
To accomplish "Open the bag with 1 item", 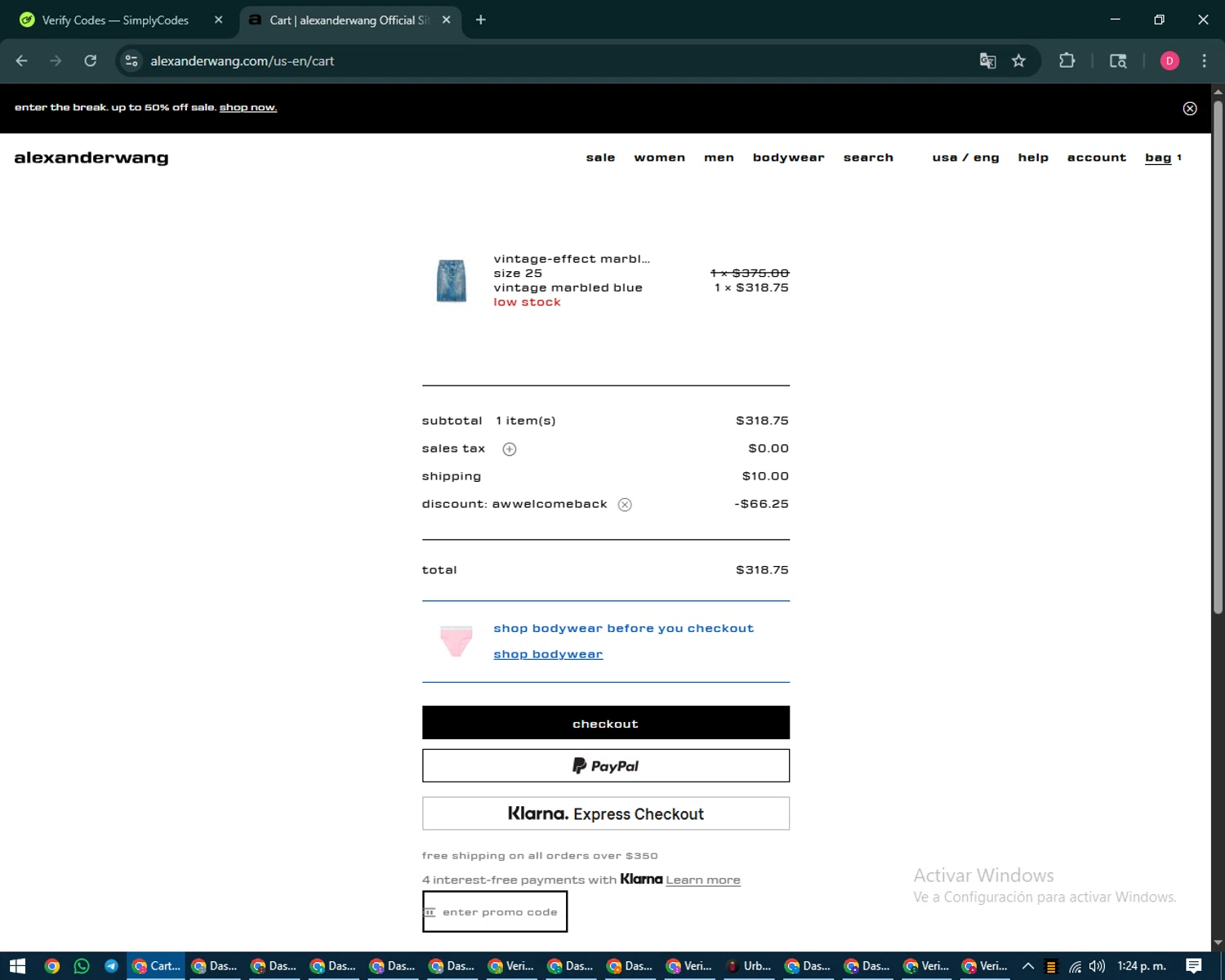I will point(1163,158).
